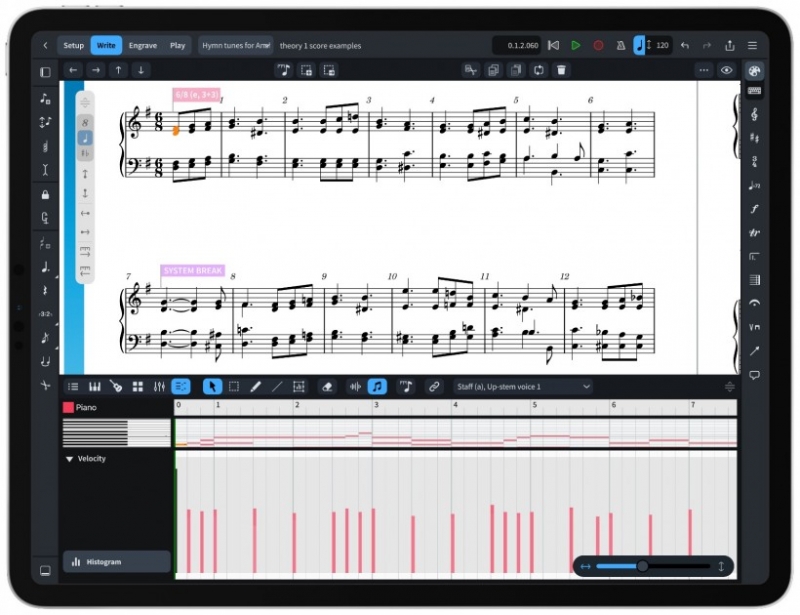This screenshot has height=615, width=800.
Task: Collapse the Velocity lane
Action: pos(69,459)
